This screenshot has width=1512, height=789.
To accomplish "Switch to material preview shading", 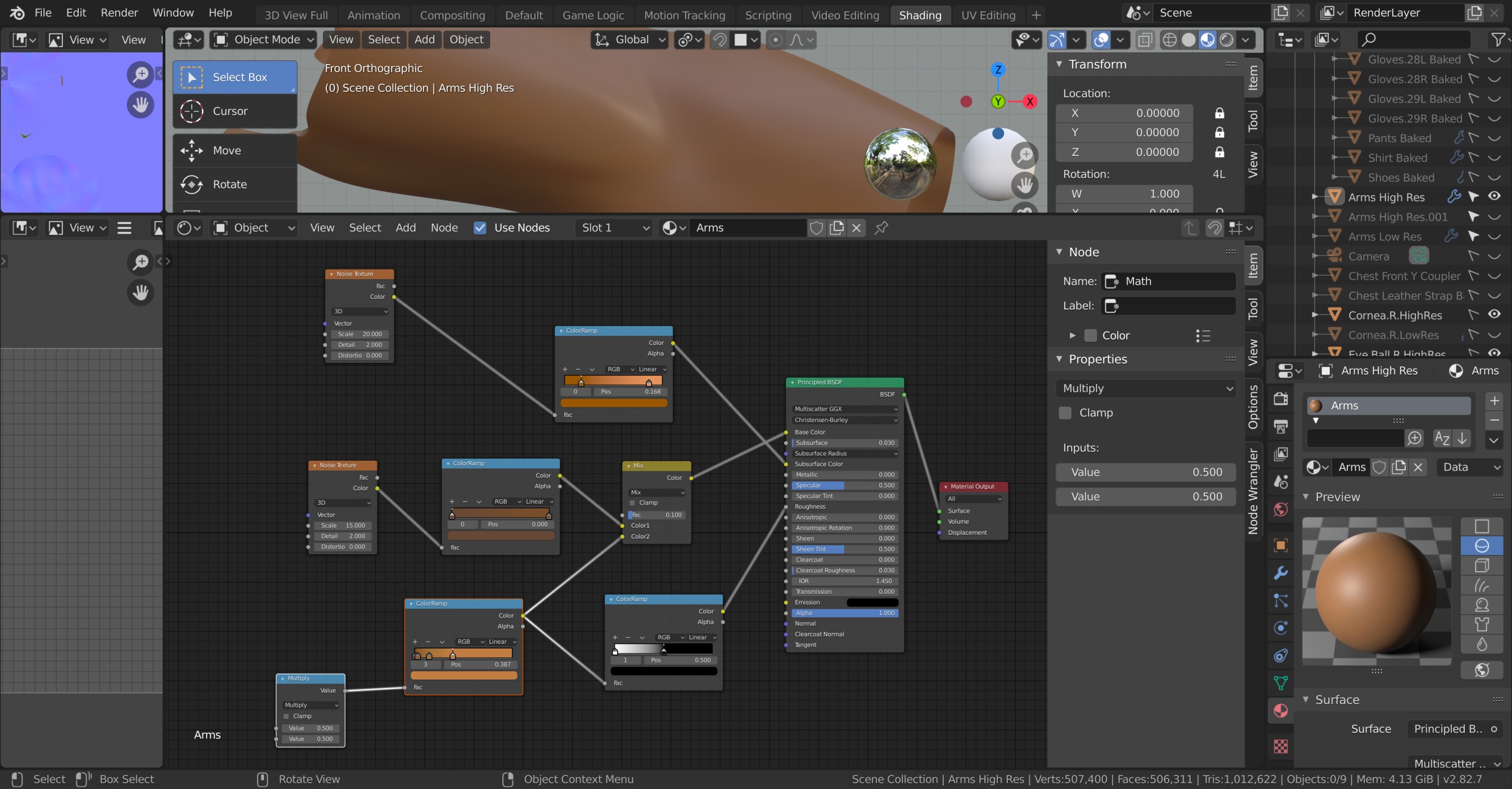I will (1207, 39).
